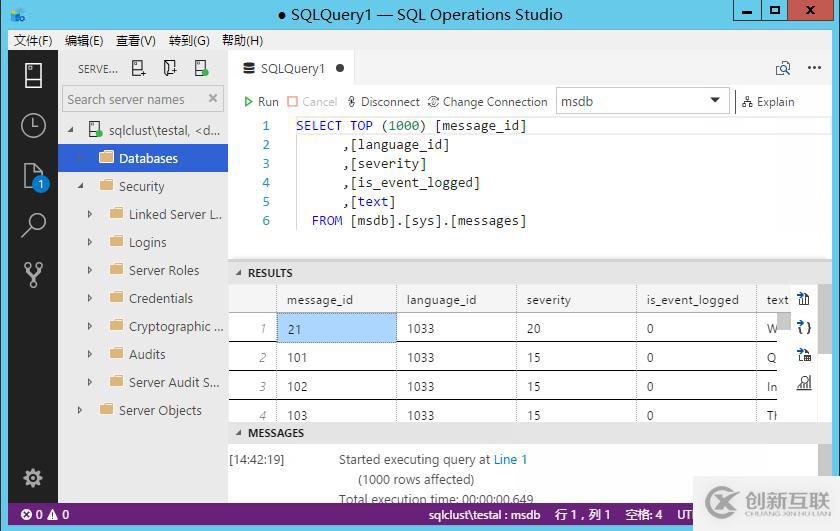Select the Security folder label
Viewport: 840px width, 531px height.
(x=141, y=186)
